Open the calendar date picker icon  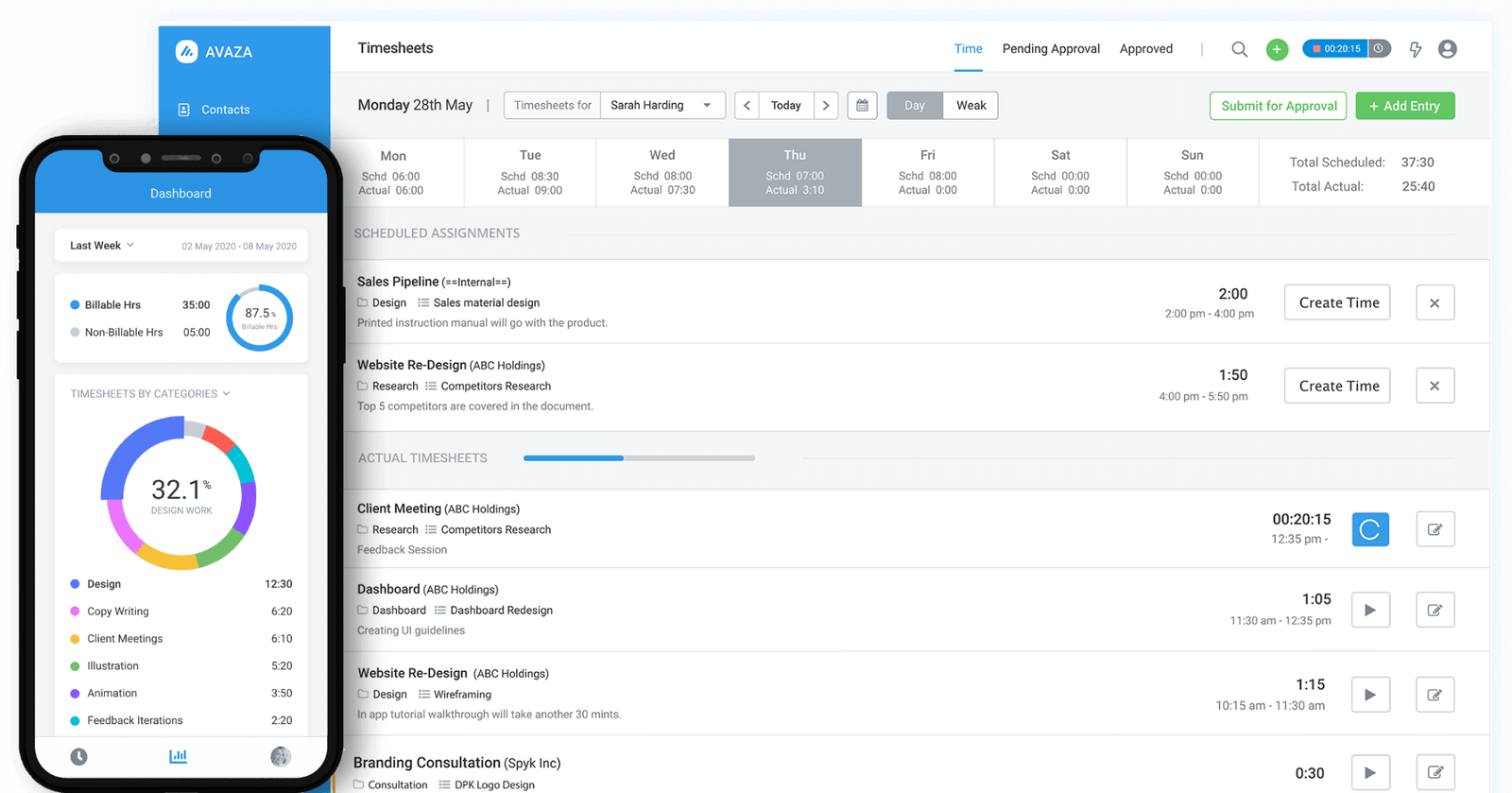862,106
